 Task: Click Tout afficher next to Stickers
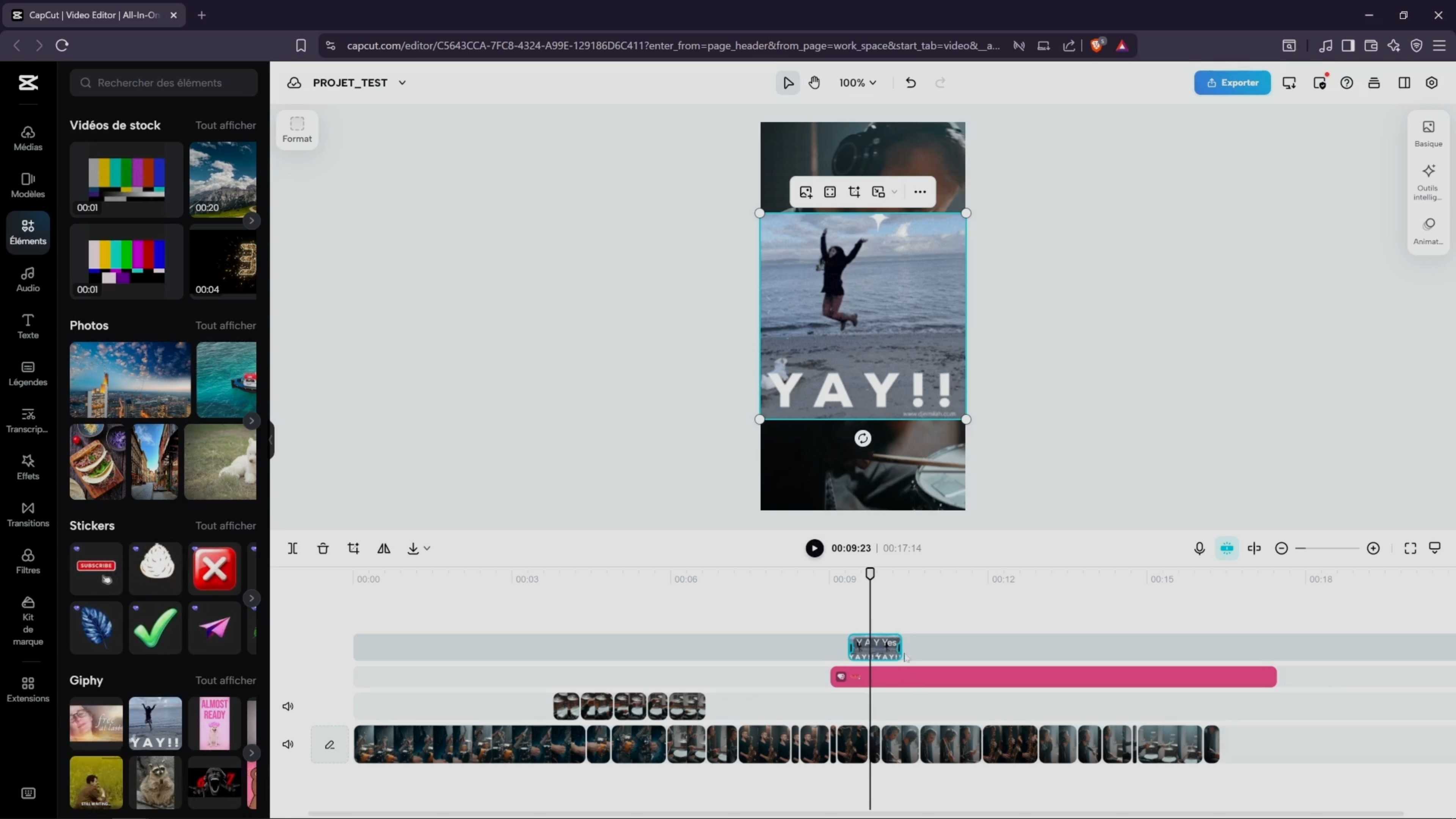(x=226, y=526)
